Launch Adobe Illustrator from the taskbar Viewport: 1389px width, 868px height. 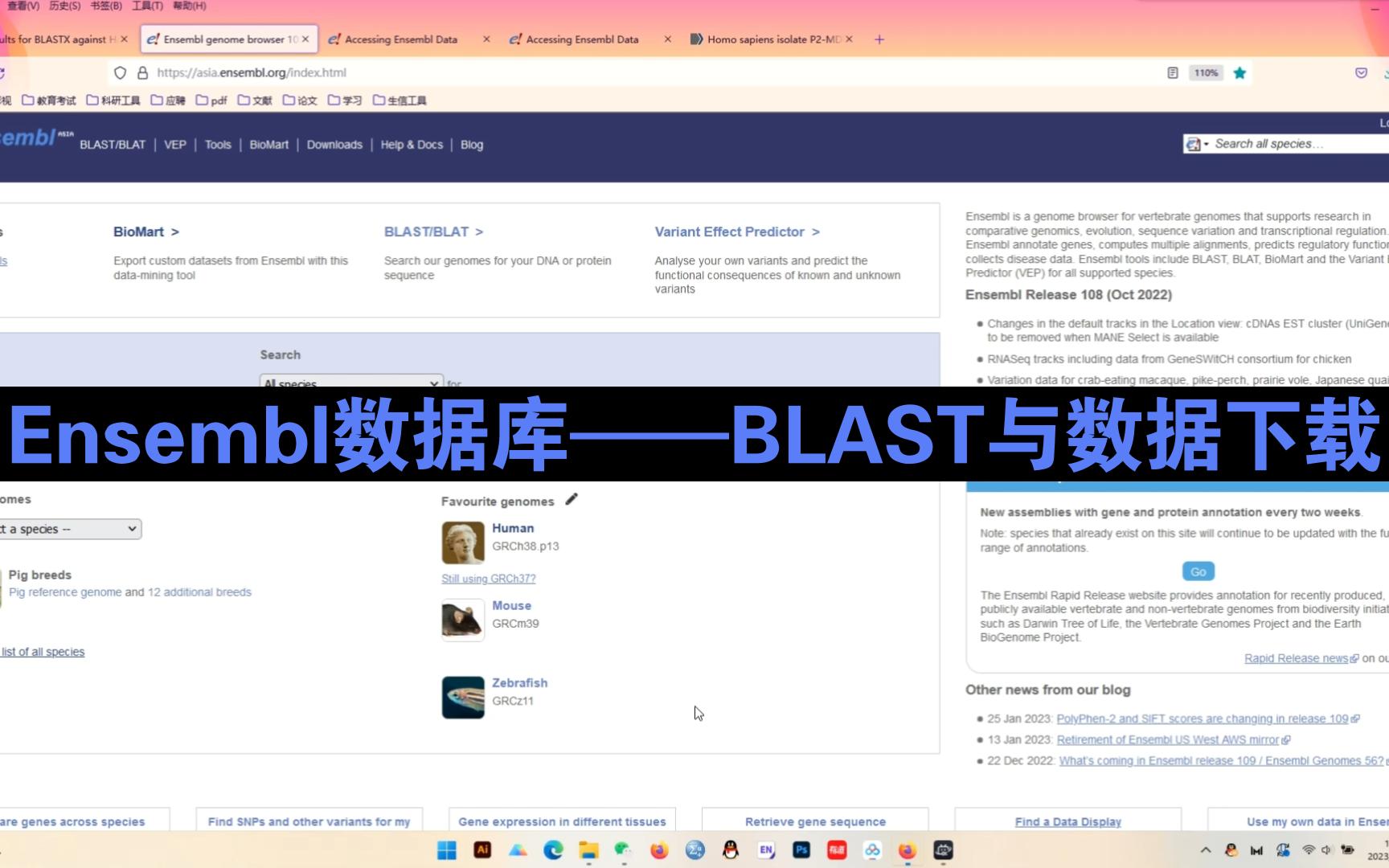482,850
